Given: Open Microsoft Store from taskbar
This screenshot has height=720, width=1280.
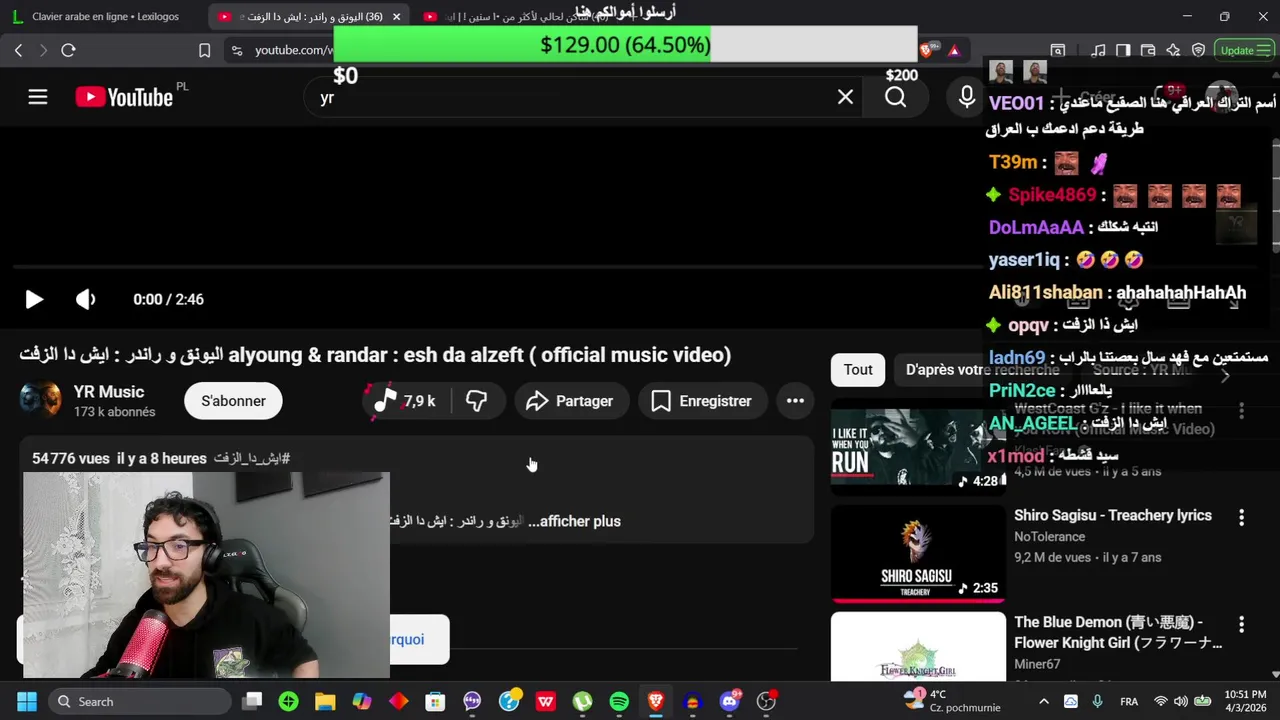Looking at the screenshot, I should pyautogui.click(x=435, y=702).
